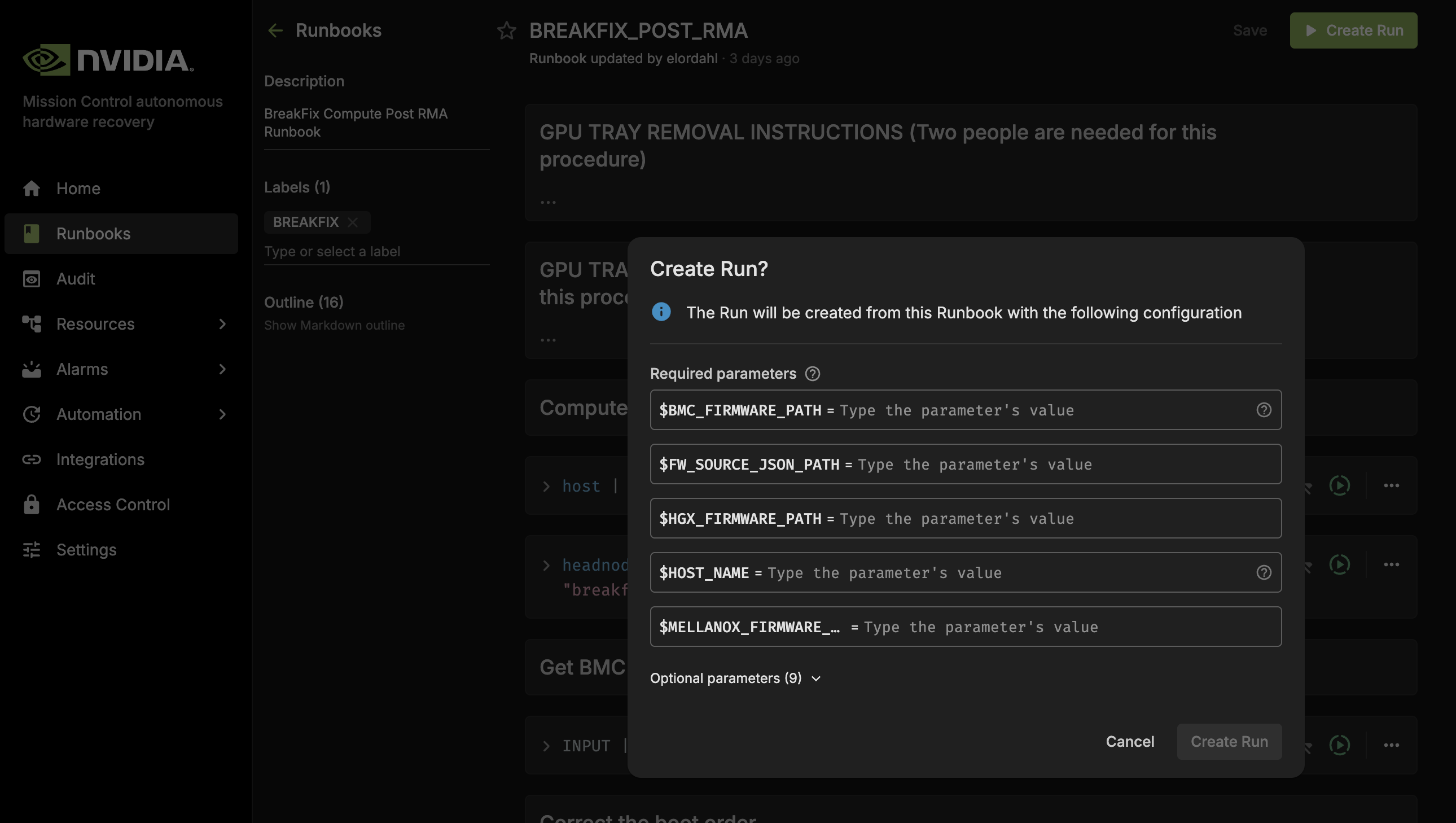Open help icon for $BMC_FIRMWARE_PATH parameter

click(1264, 410)
